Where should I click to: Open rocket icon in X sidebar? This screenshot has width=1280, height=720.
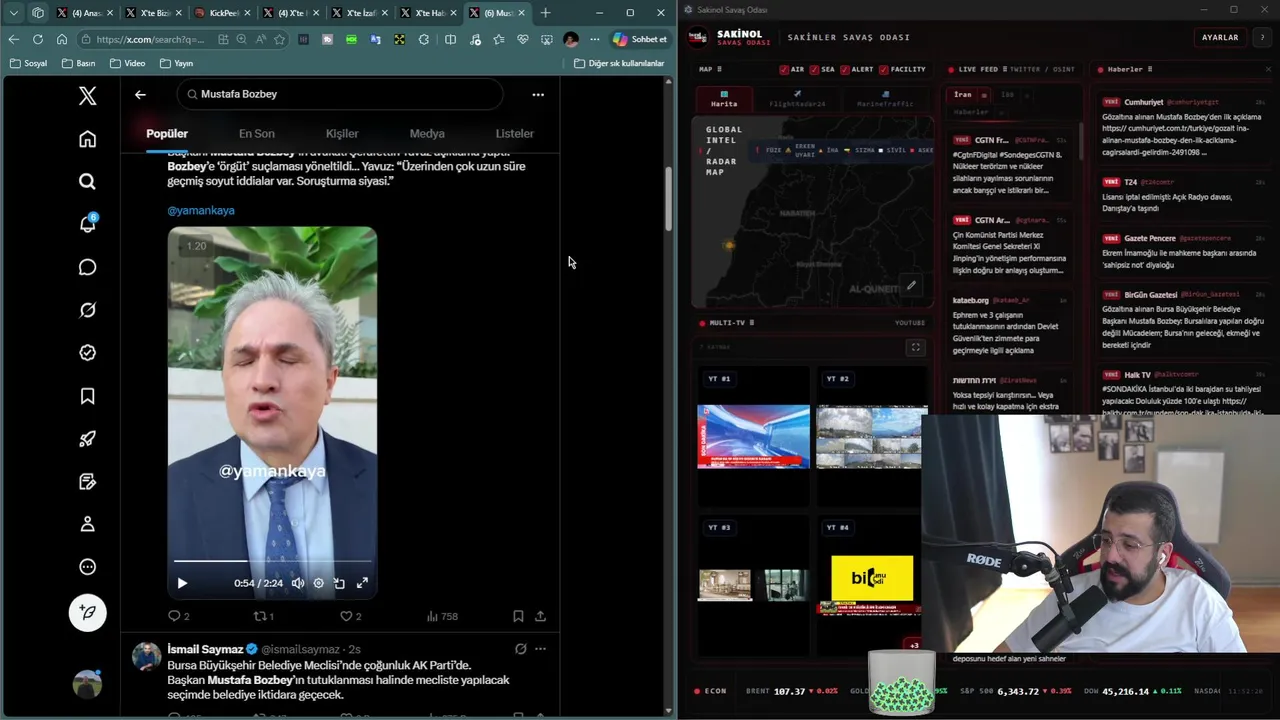point(88,439)
